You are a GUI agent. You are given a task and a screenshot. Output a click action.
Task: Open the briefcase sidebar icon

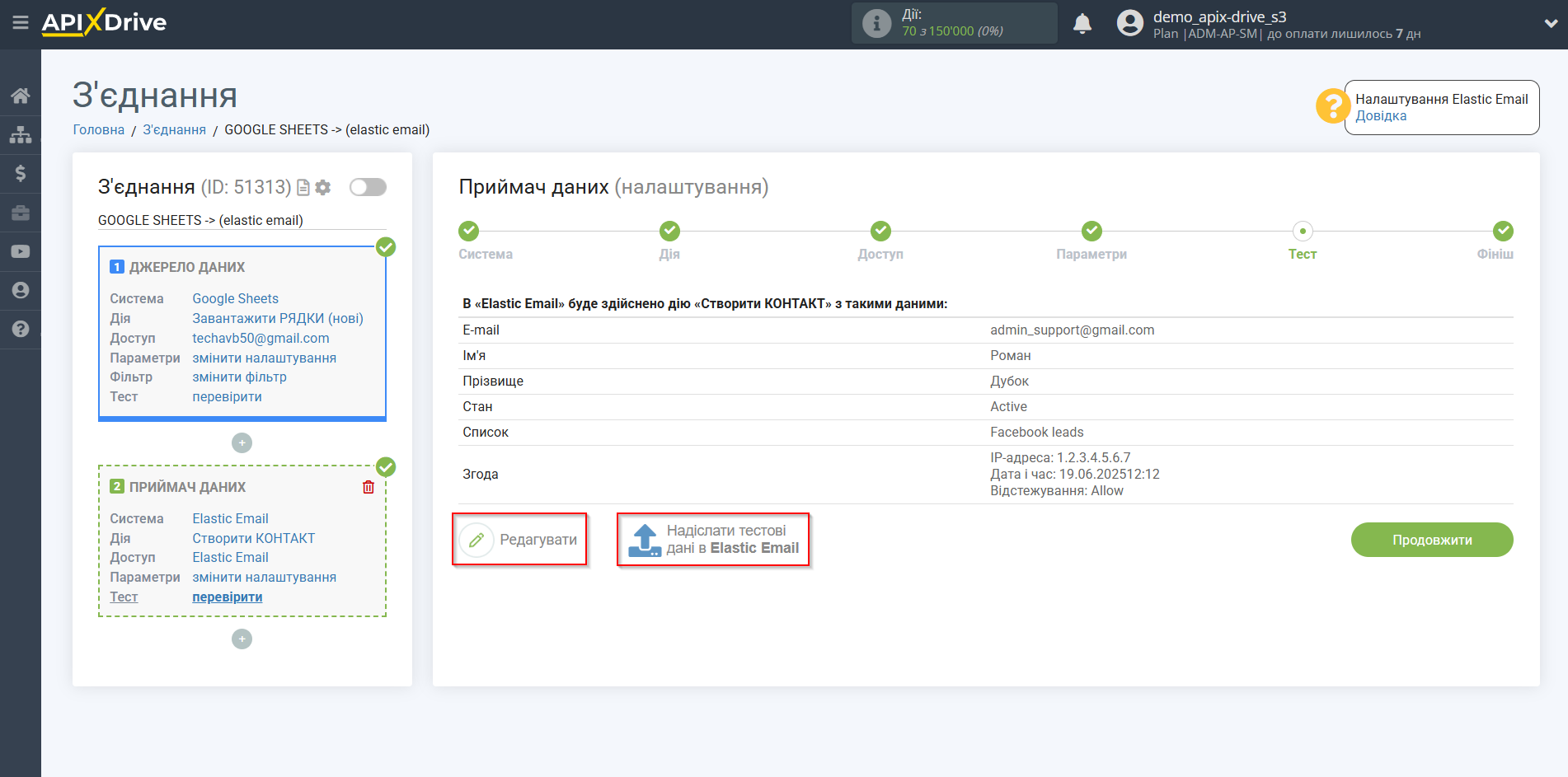[x=21, y=213]
